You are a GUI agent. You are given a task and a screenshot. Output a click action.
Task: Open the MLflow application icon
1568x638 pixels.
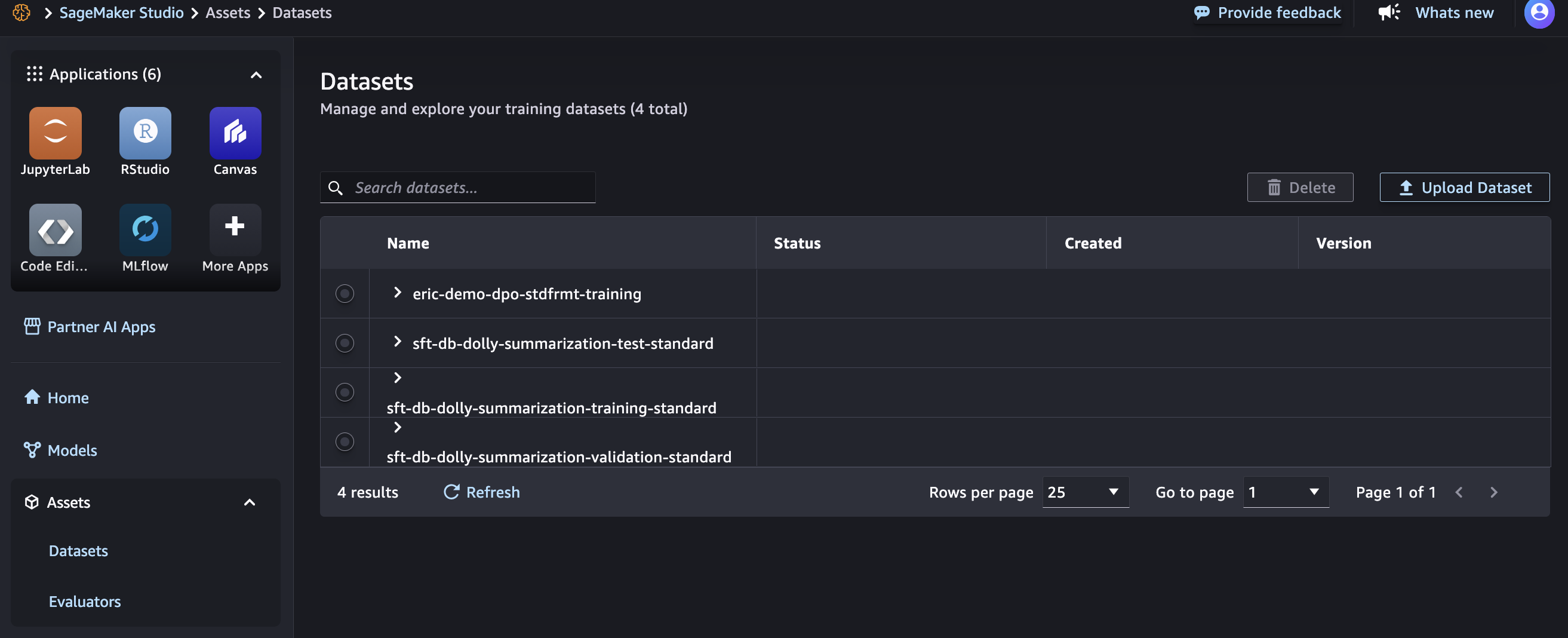[x=145, y=229]
